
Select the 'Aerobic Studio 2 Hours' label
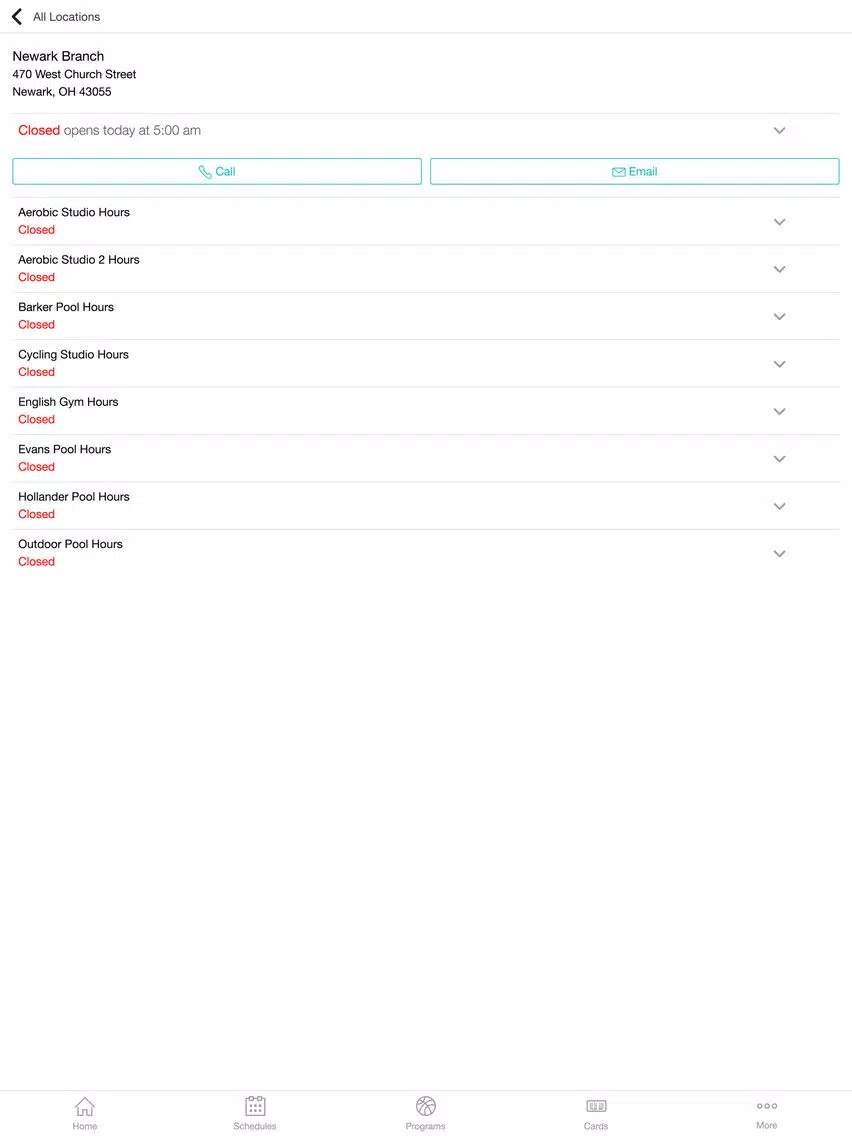79,259
